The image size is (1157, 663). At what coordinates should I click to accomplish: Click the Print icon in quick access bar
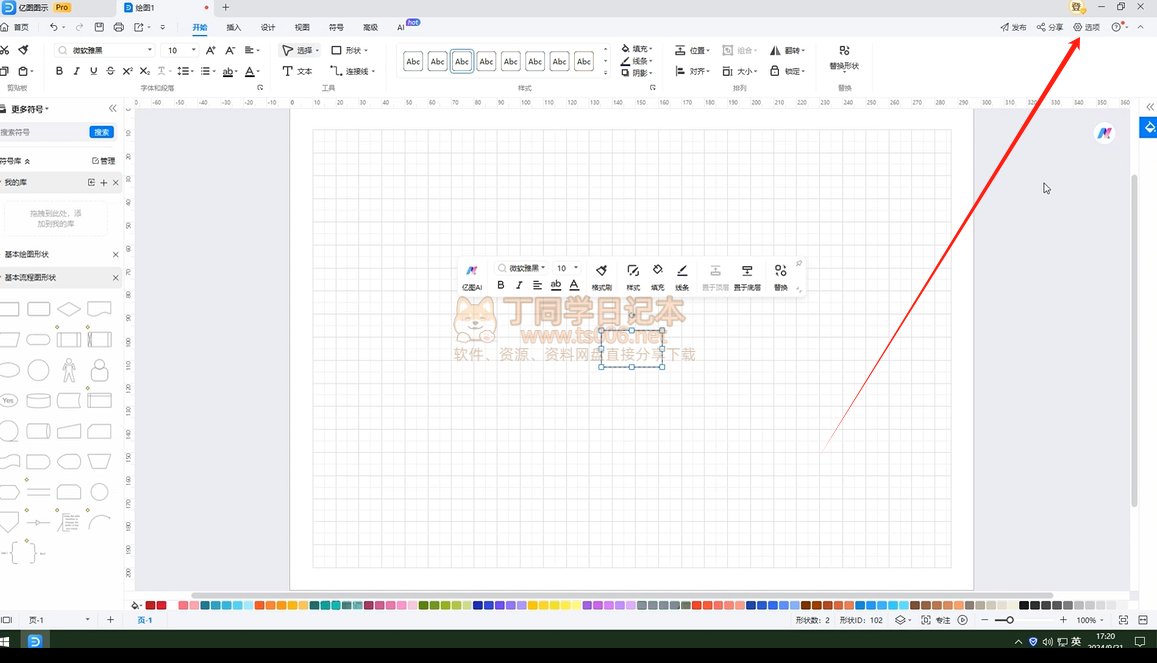coord(119,27)
